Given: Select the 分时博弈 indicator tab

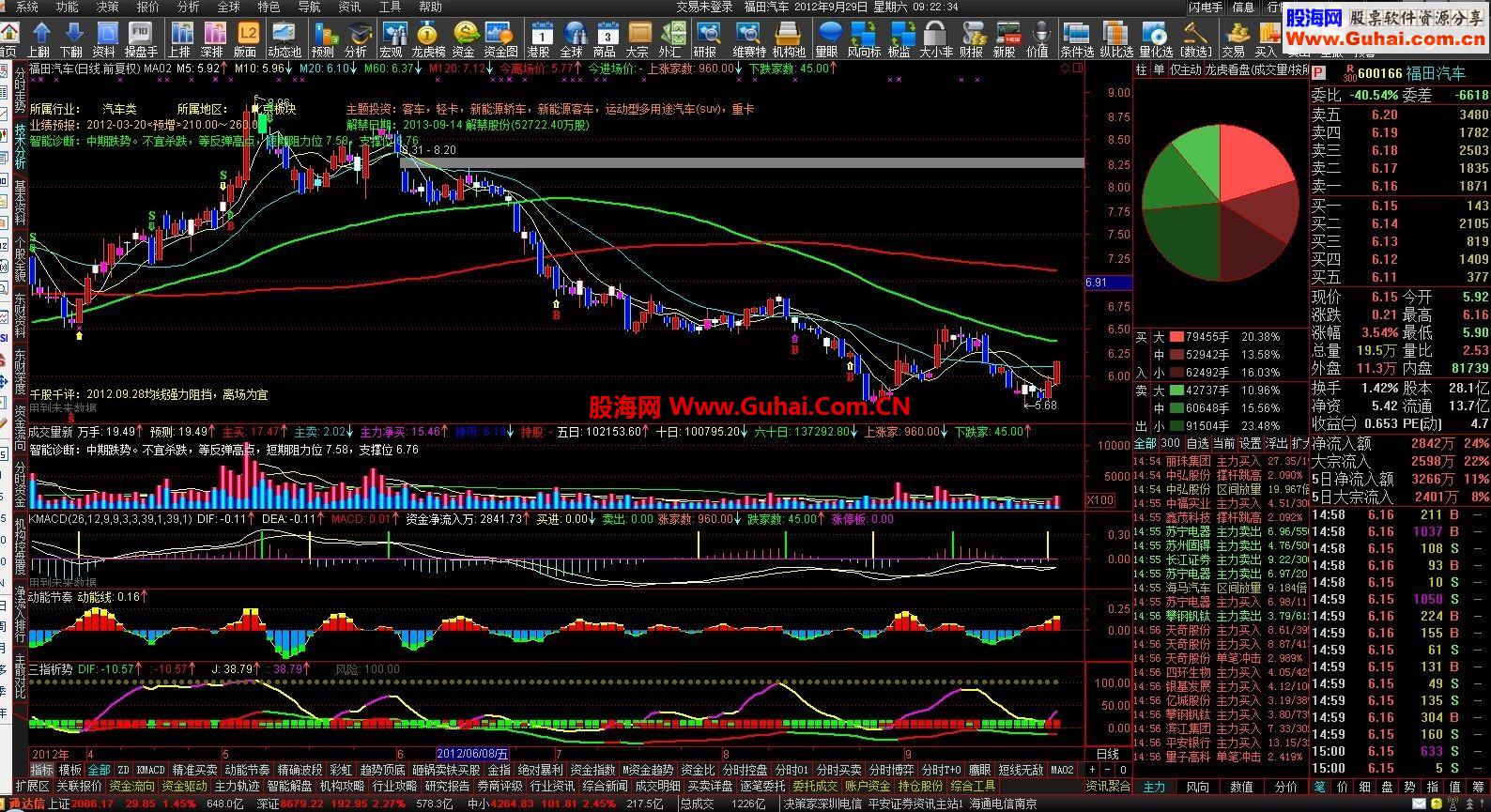Looking at the screenshot, I should coord(891,770).
